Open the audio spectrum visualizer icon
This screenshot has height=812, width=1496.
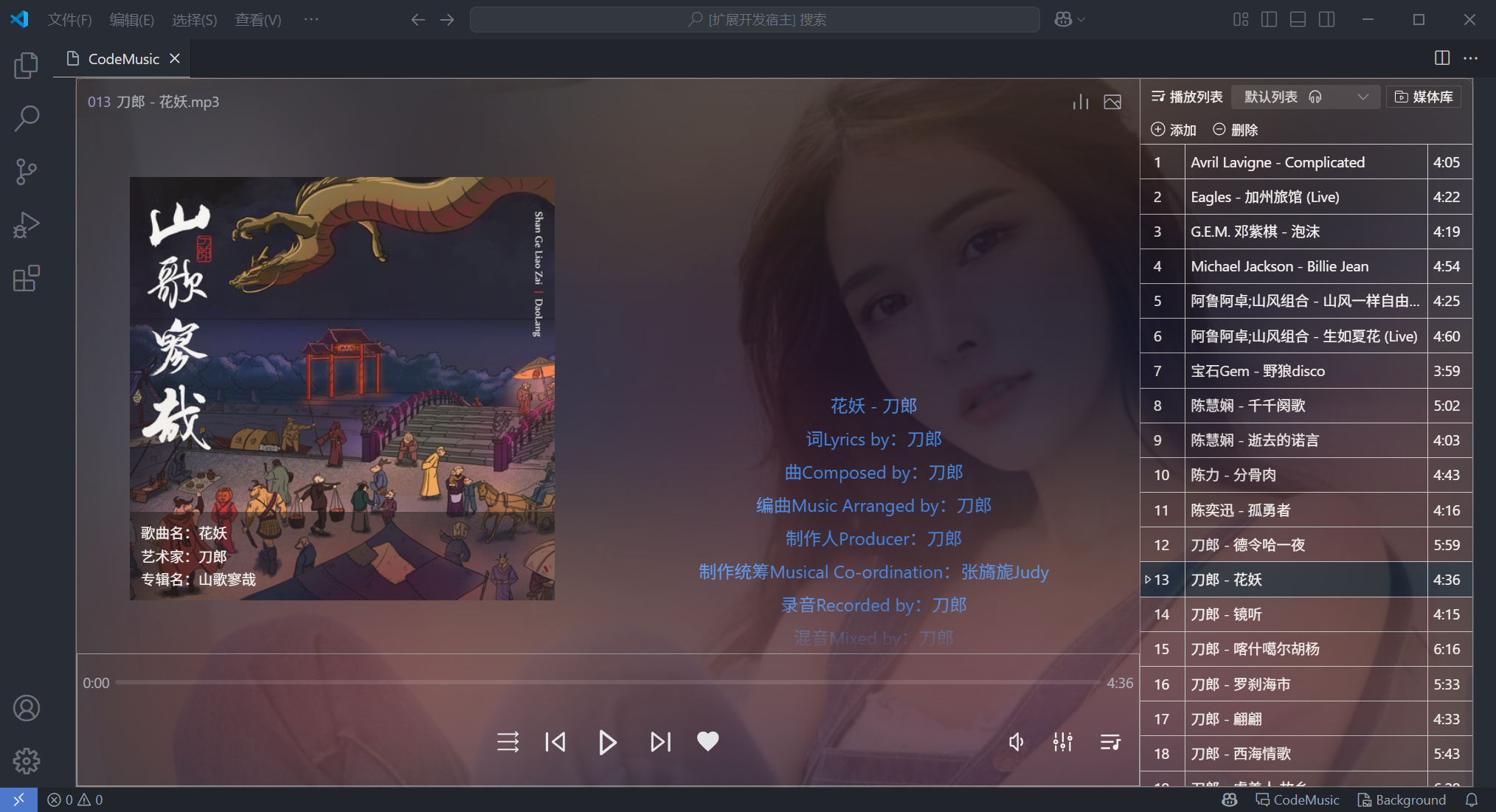(x=1080, y=102)
